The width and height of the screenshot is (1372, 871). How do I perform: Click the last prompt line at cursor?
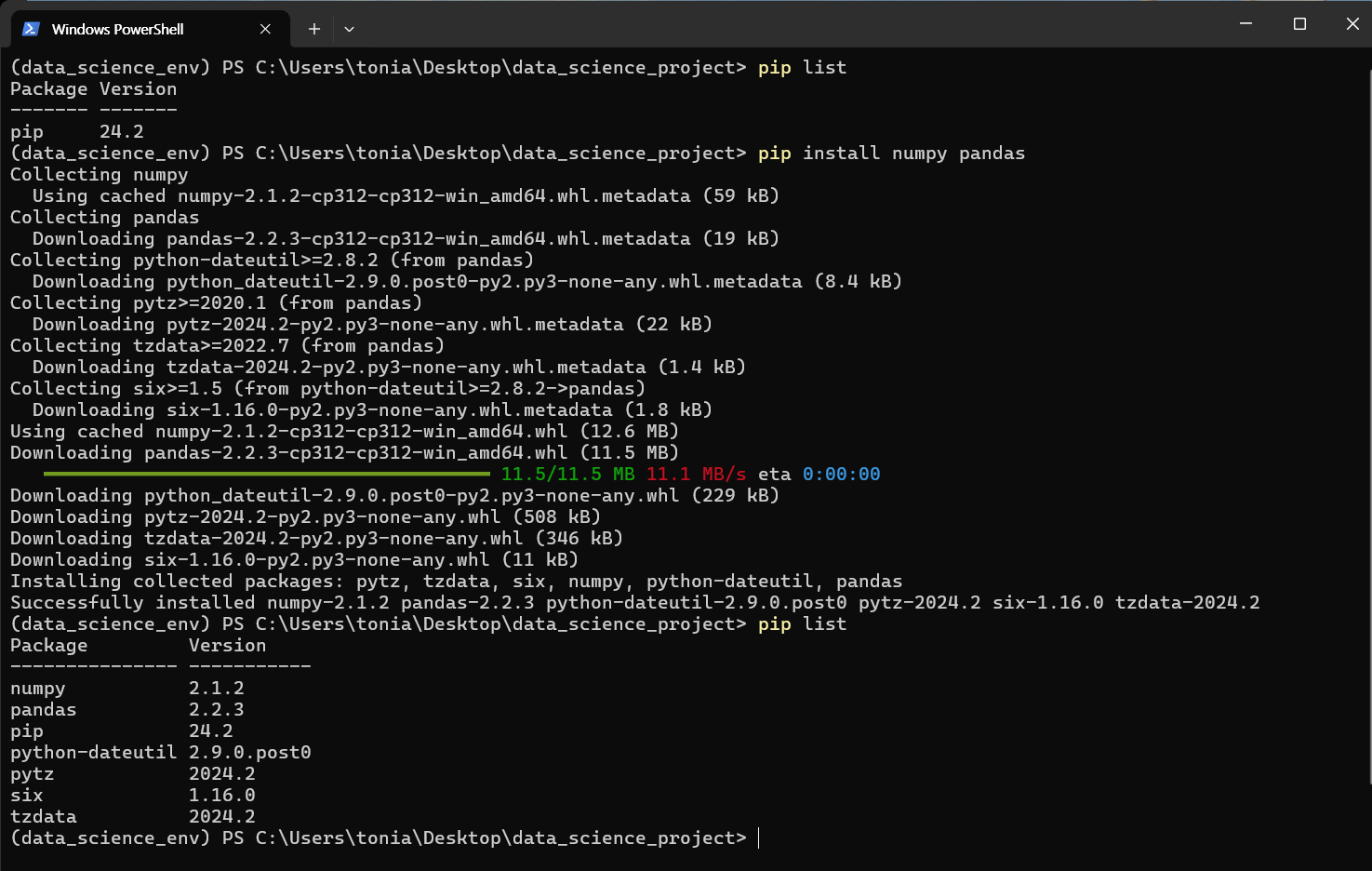(x=385, y=837)
